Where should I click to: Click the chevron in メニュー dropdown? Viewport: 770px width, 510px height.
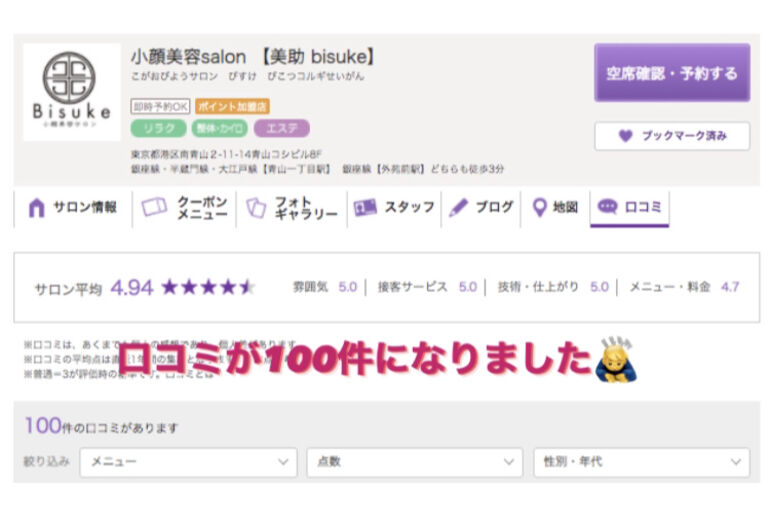(x=283, y=462)
